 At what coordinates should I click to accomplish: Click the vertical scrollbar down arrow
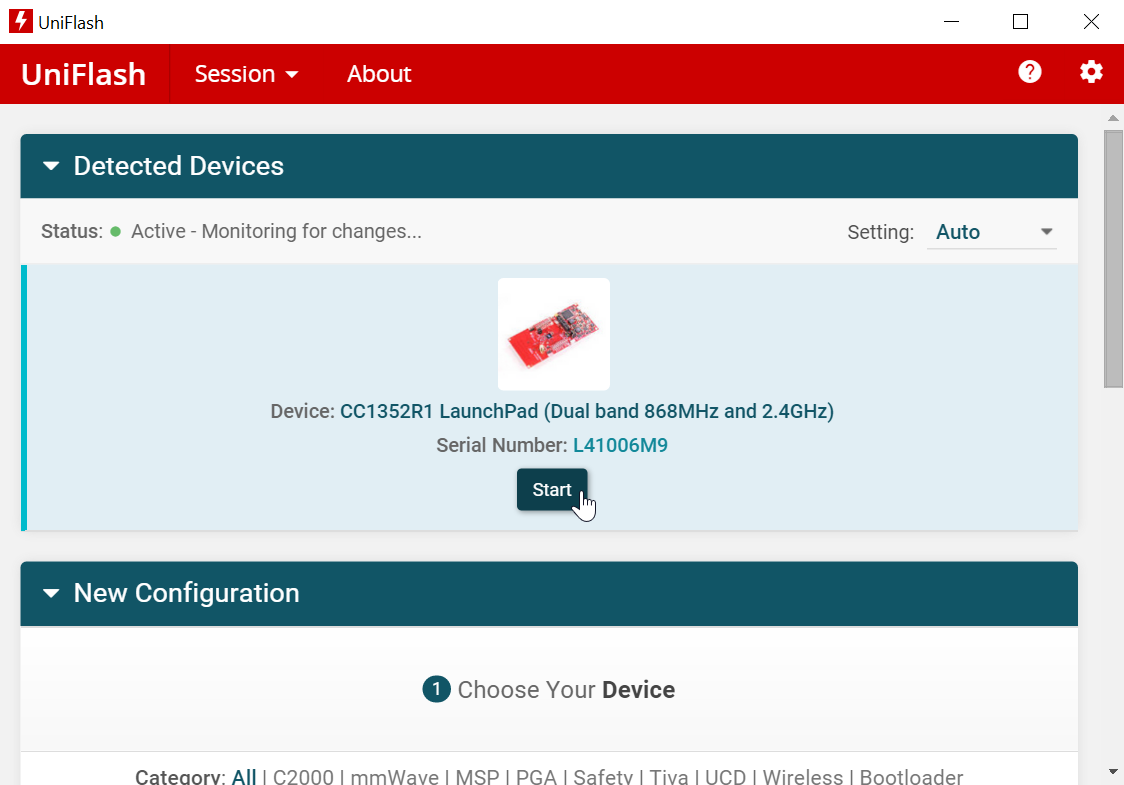click(1113, 771)
